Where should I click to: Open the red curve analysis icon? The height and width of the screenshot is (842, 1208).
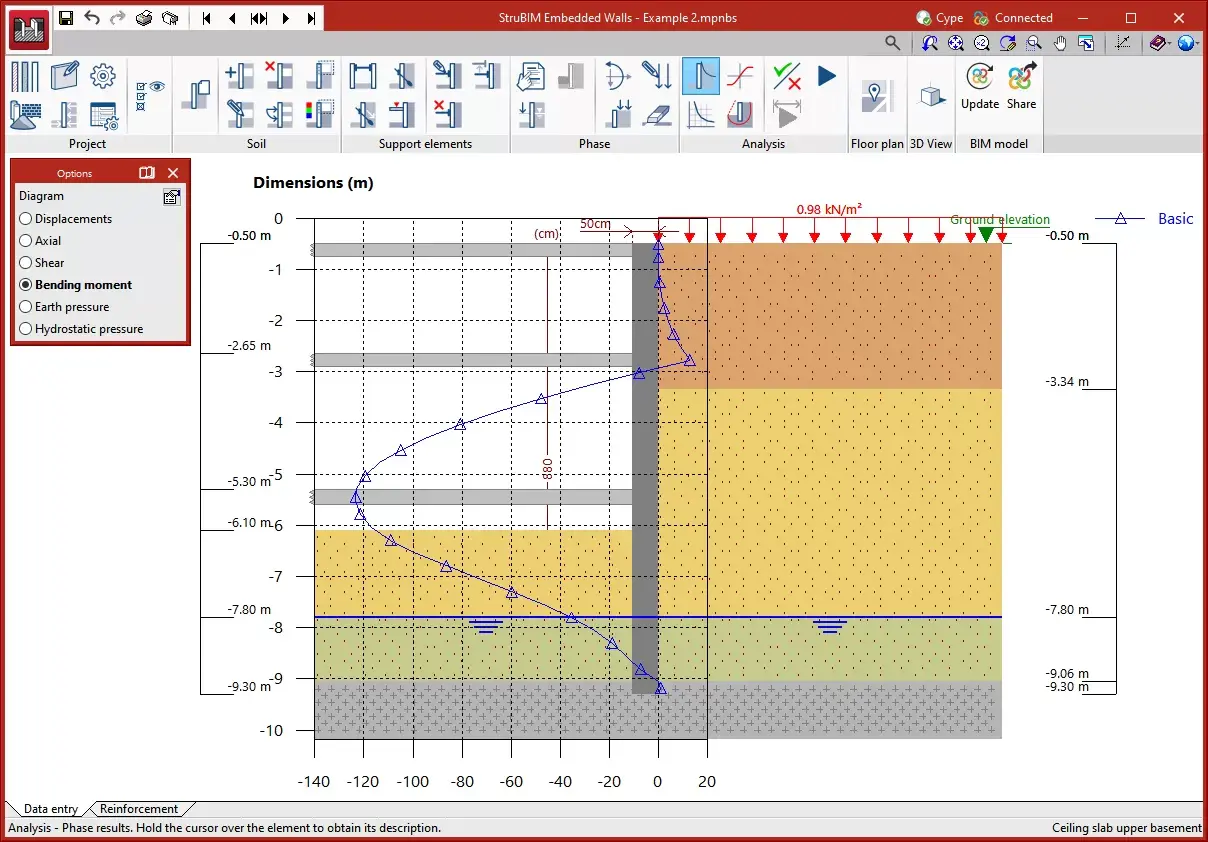(x=740, y=76)
